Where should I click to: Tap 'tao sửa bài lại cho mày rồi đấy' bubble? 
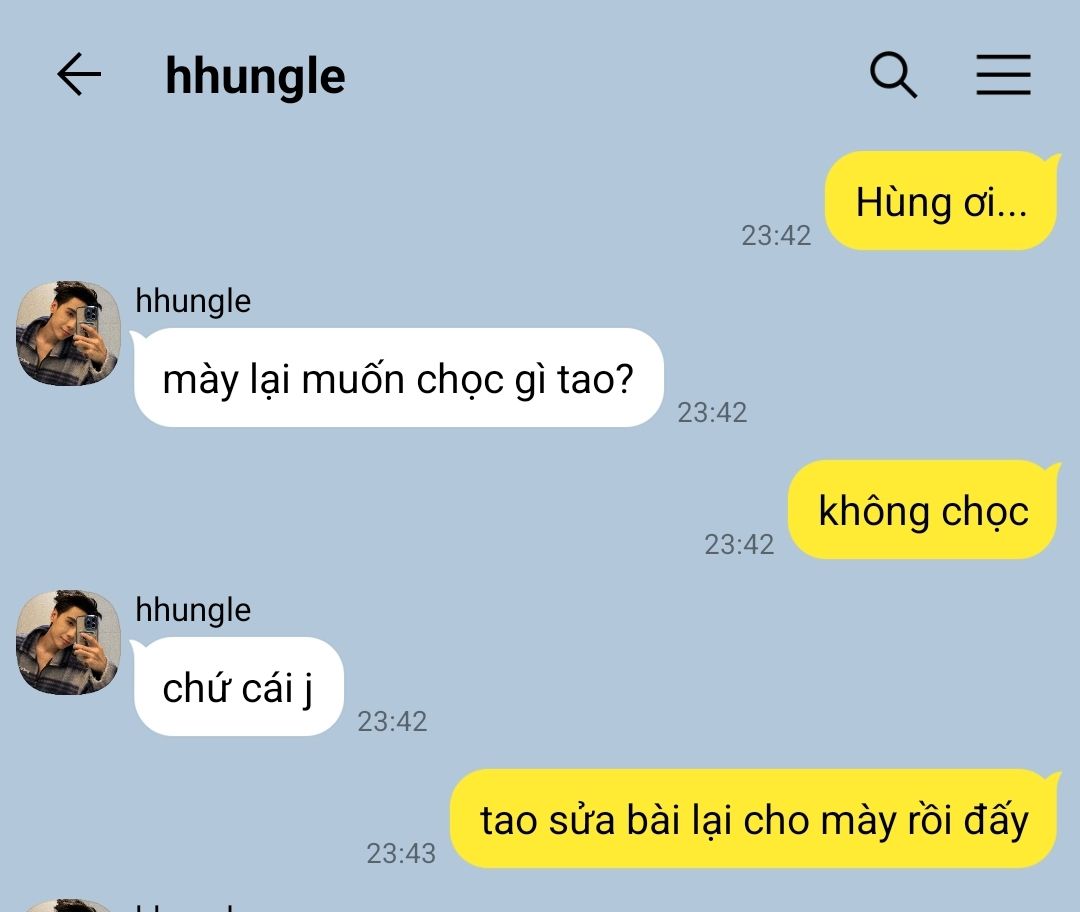coord(754,819)
